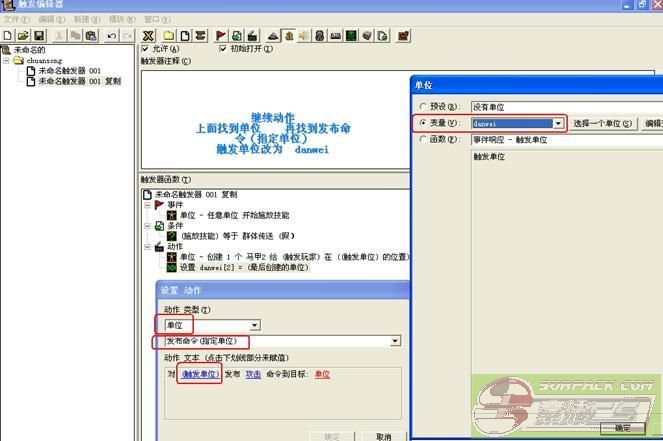Screen dimensions: 663x441
Task: Open the Variables X icon
Action: click(x=149, y=35)
